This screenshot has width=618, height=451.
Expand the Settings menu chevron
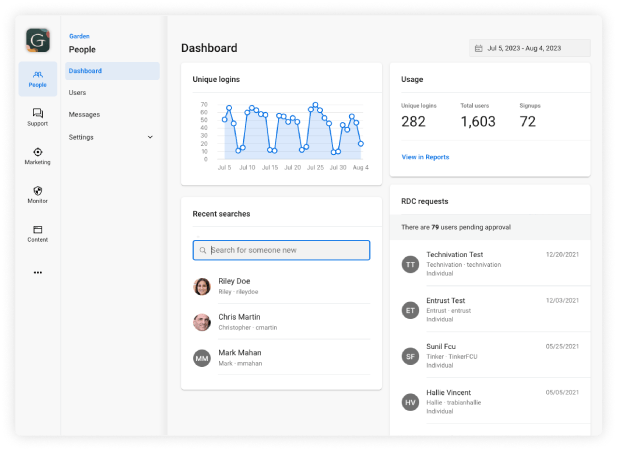click(x=150, y=137)
